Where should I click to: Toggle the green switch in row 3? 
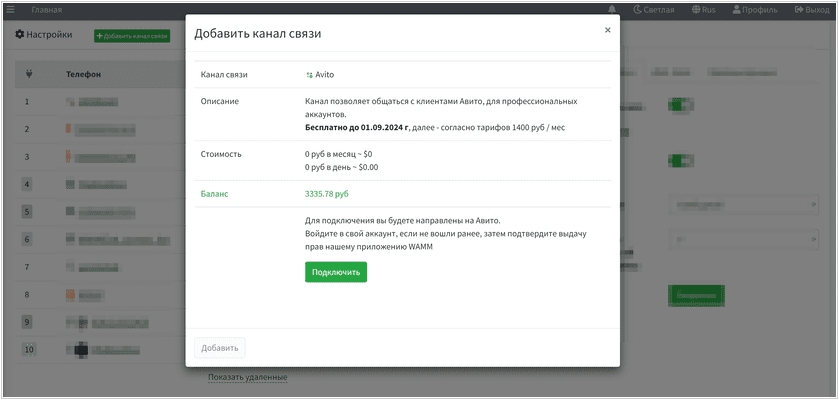point(681,160)
